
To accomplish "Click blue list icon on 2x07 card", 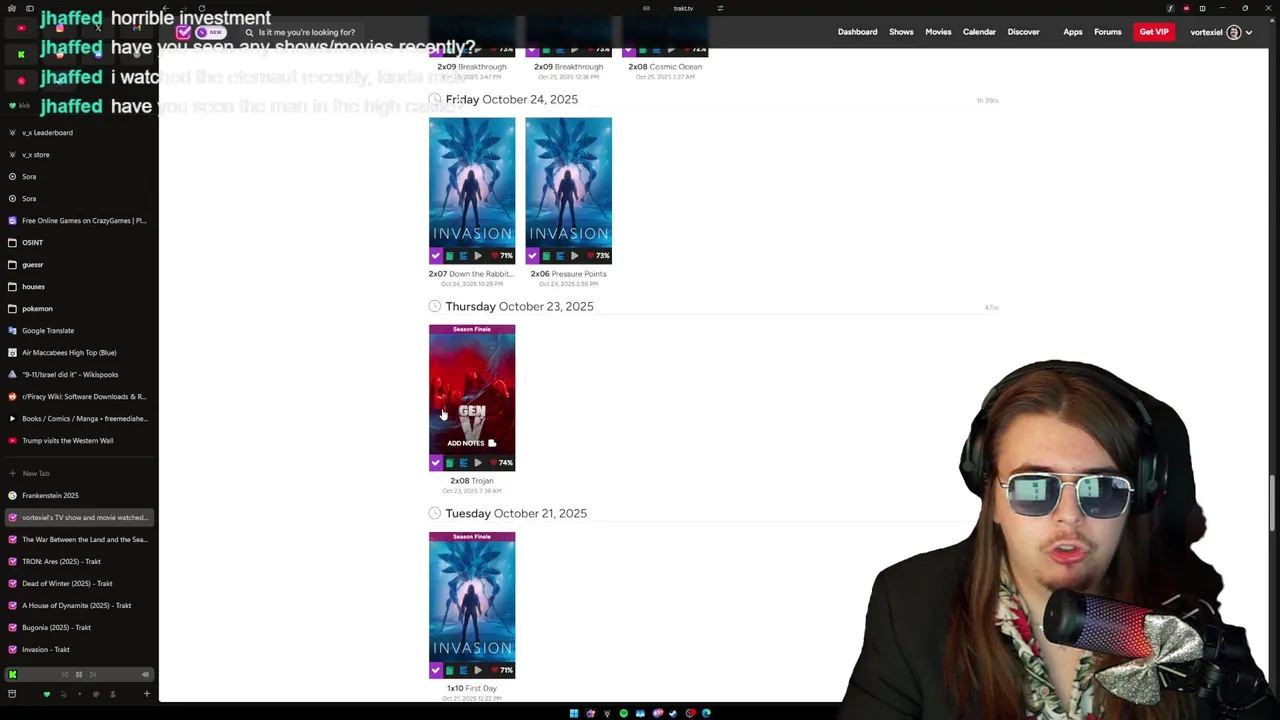I will tap(463, 256).
